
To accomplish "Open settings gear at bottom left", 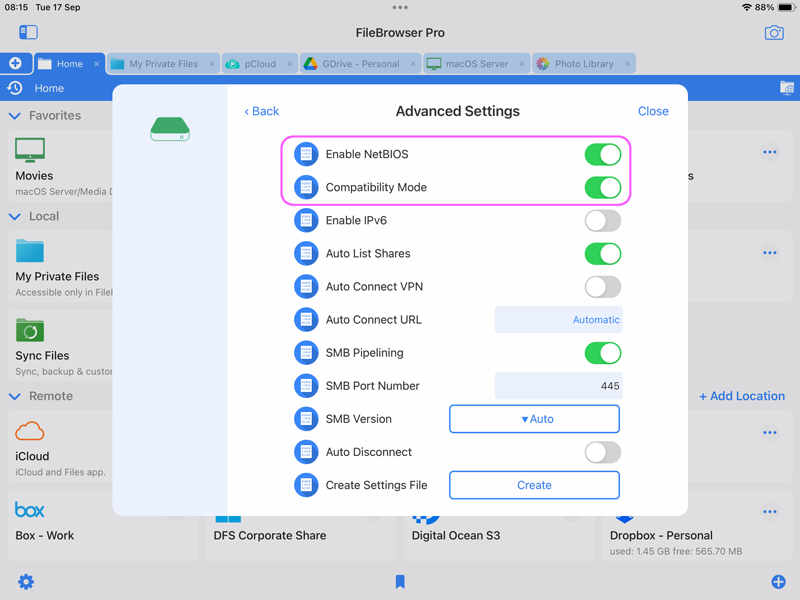I will [x=26, y=582].
